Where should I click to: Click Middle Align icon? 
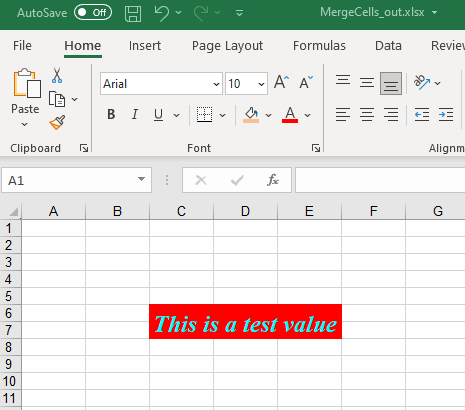coord(367,82)
